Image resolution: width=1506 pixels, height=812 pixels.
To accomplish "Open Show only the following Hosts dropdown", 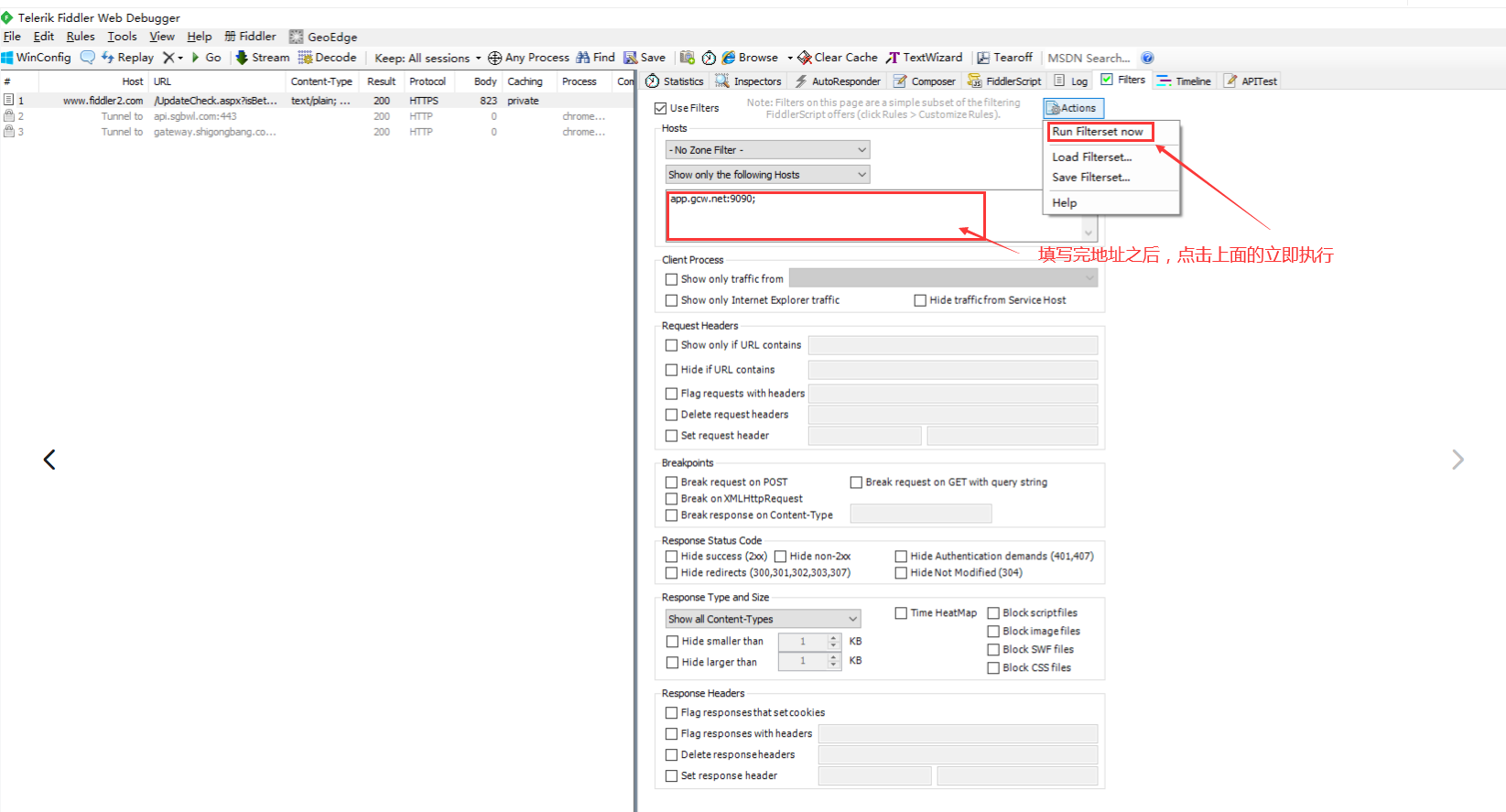I will tap(767, 175).
